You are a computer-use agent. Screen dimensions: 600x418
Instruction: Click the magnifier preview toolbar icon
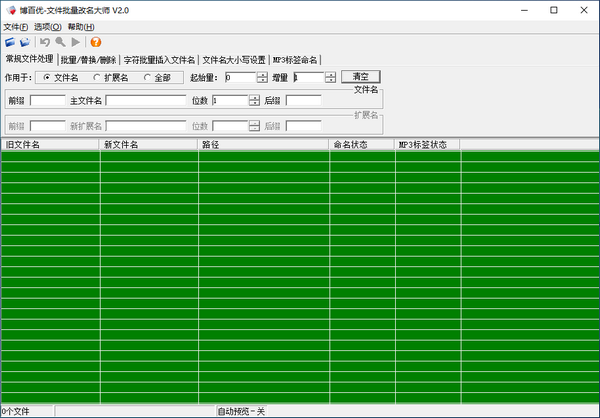click(x=60, y=42)
